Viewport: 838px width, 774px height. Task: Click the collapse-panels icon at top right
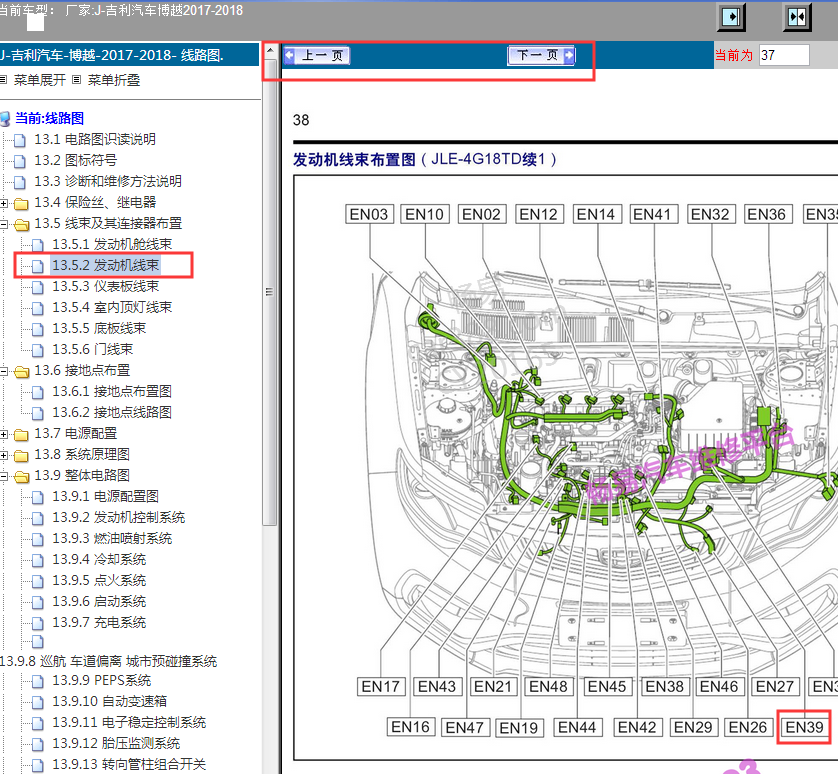[797, 17]
